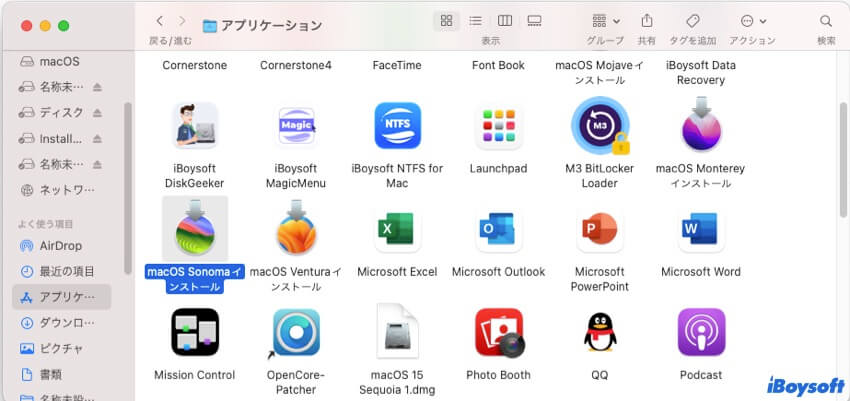Switch to icon view
The image size is (850, 401).
tap(446, 21)
